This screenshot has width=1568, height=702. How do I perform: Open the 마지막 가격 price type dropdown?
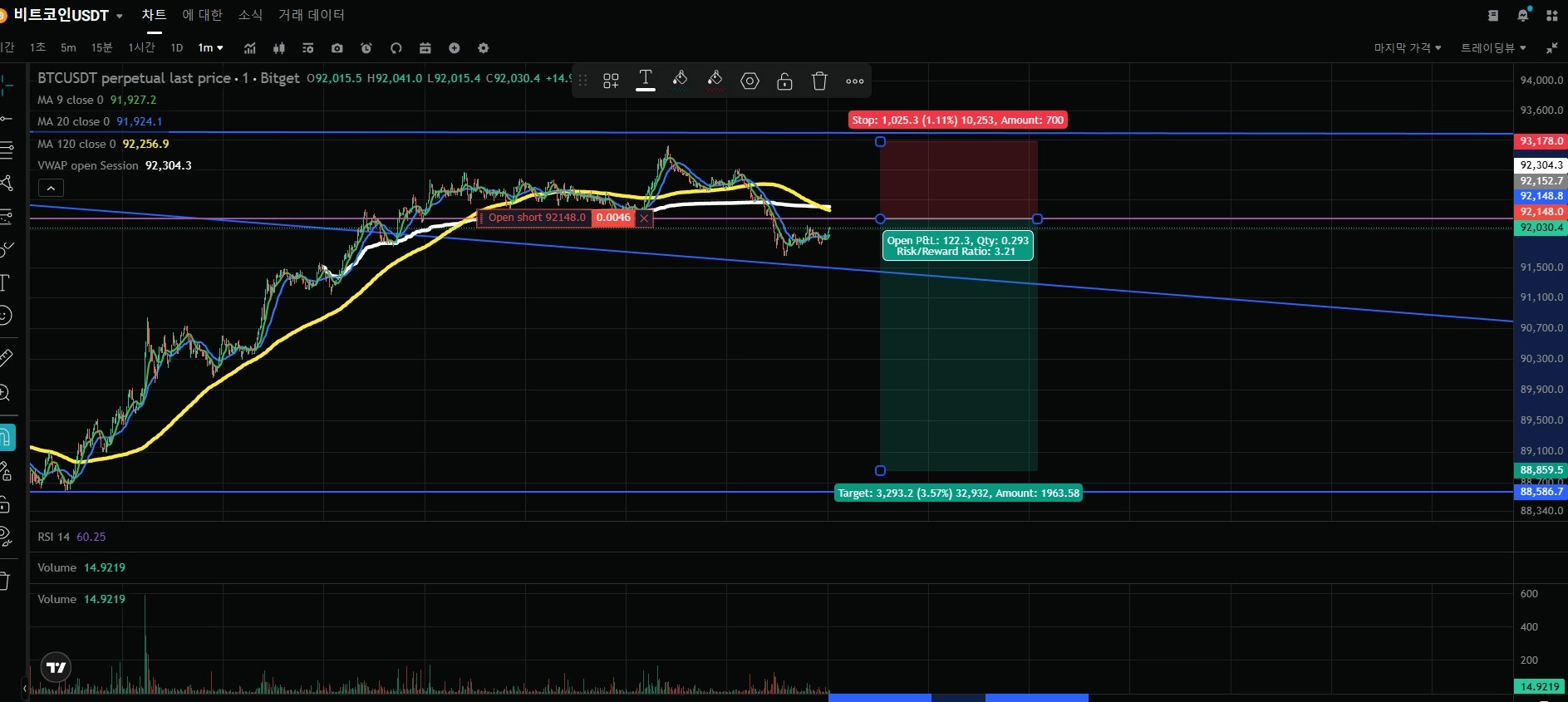1408,48
